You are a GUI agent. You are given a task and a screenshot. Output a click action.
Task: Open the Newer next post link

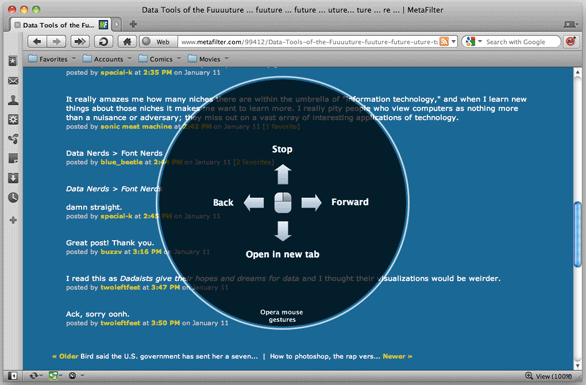pos(397,356)
